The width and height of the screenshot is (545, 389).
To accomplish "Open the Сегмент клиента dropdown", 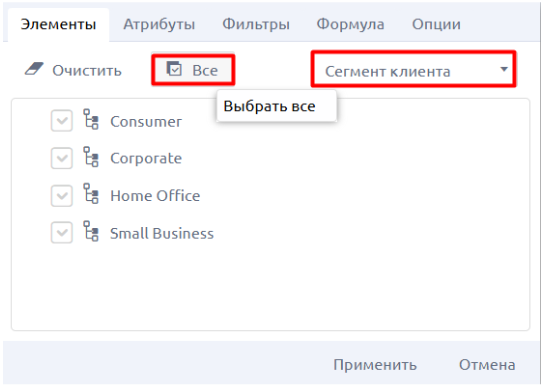I will tap(414, 69).
